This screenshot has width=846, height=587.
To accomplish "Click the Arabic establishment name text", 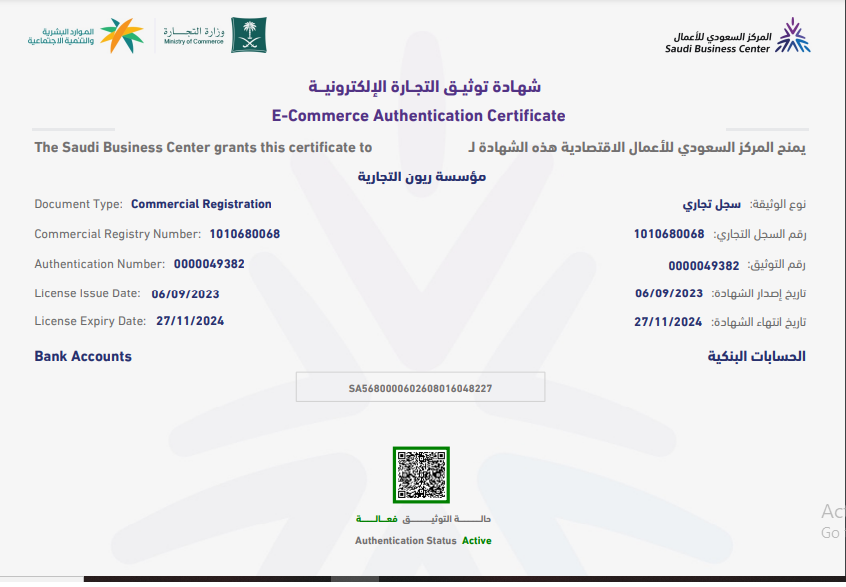I will (x=422, y=176).
